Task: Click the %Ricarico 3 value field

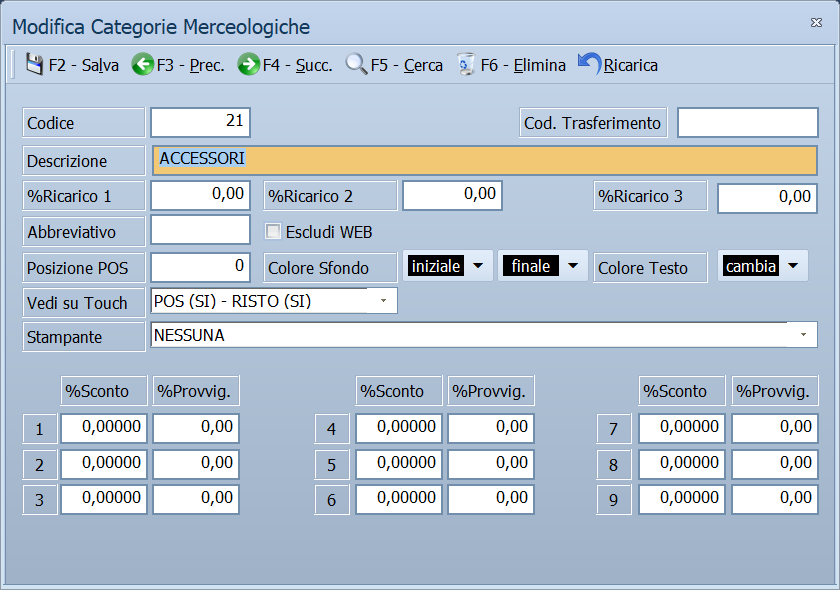Action: [x=768, y=198]
